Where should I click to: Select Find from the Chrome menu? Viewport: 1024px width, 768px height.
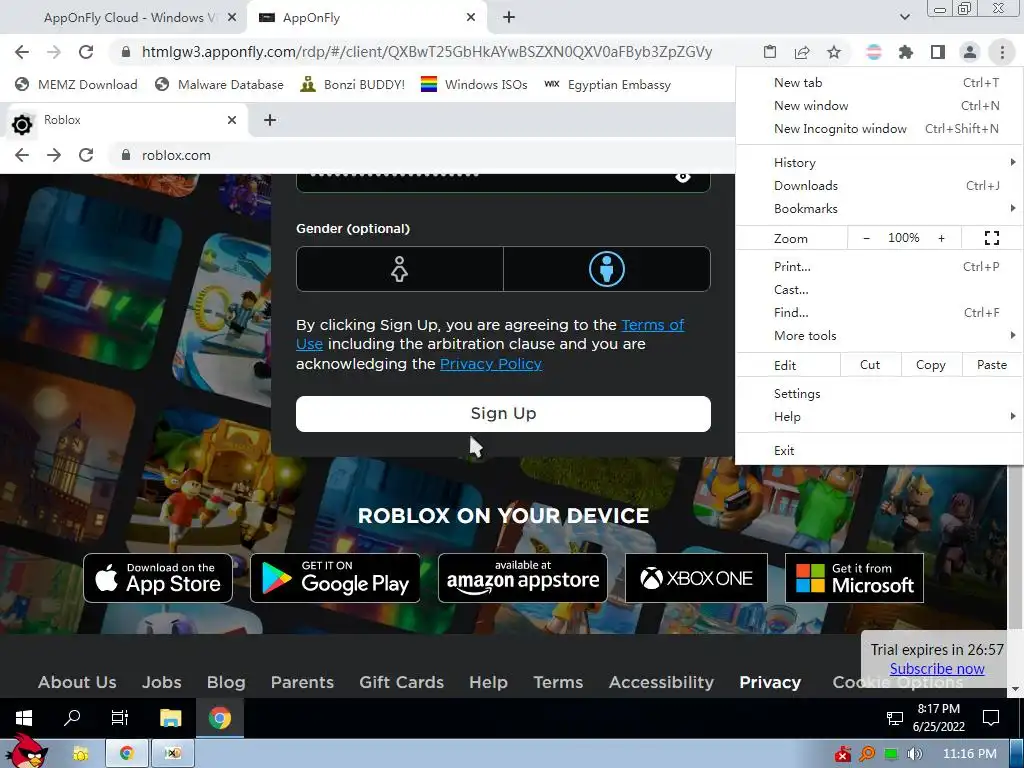pos(879,313)
